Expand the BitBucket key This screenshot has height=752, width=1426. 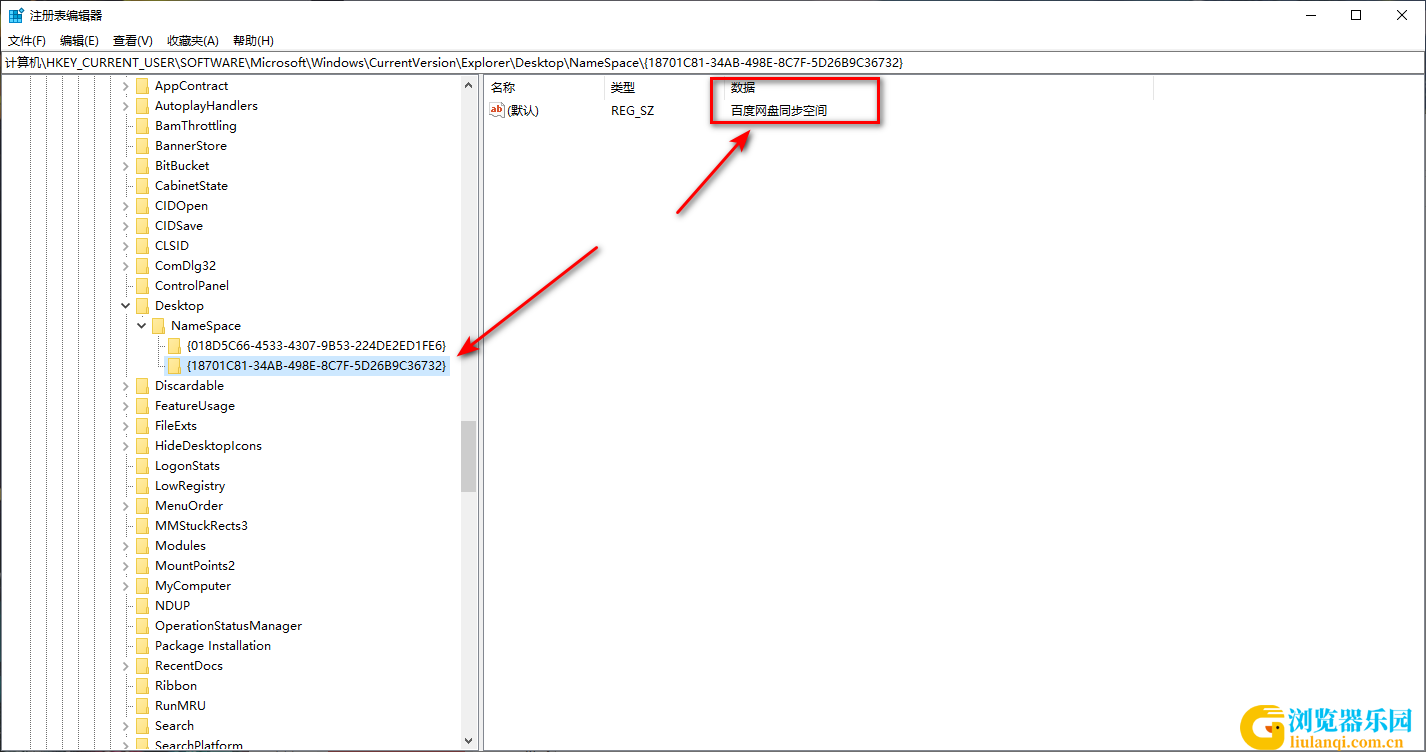point(125,166)
